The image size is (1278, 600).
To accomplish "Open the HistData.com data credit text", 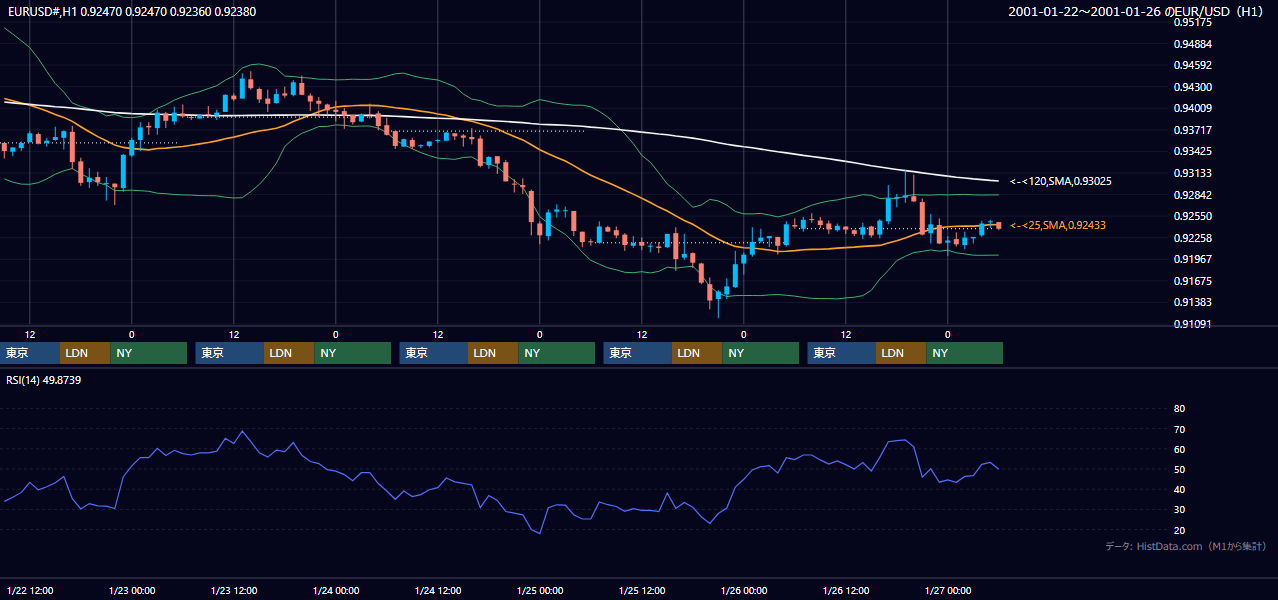I will (1186, 546).
